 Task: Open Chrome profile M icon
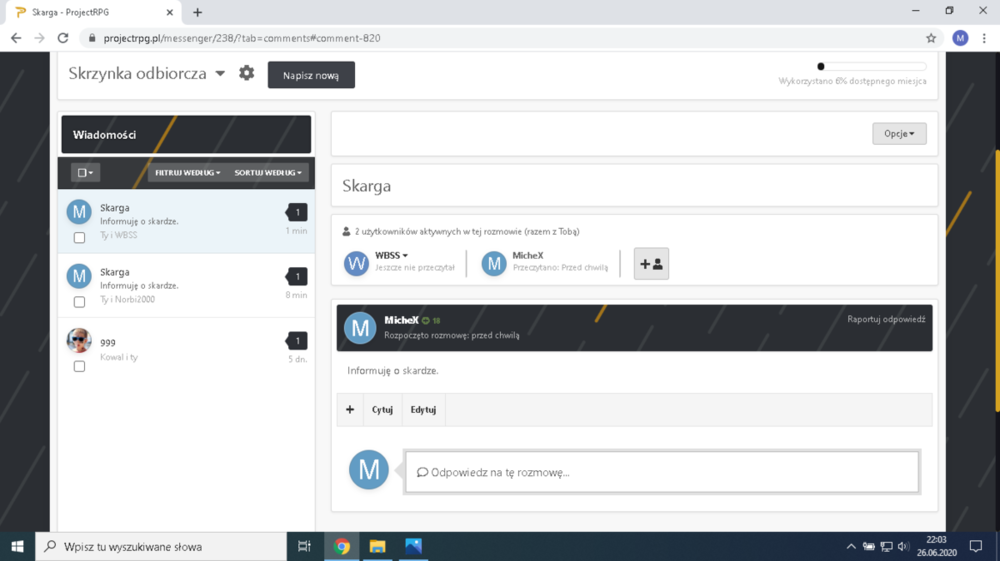pos(960,38)
